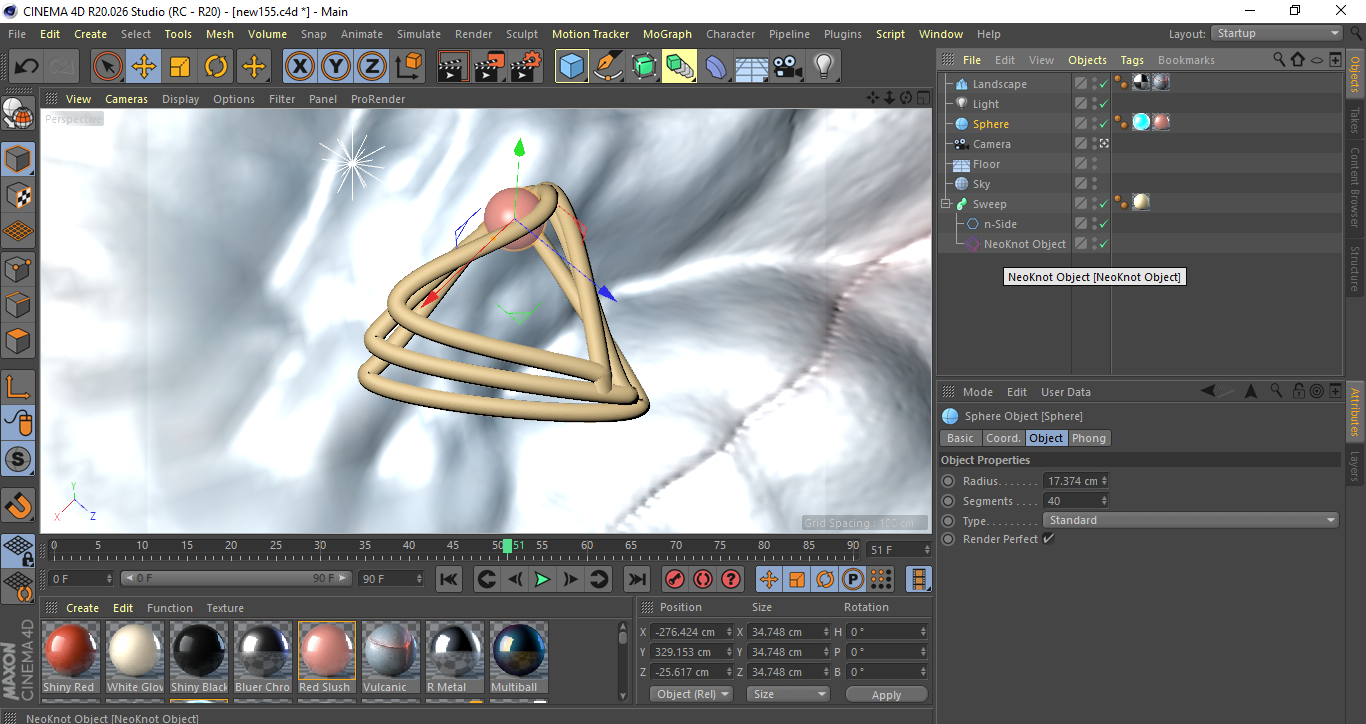
Task: Switch to Texture mode icon
Action: (x=19, y=195)
